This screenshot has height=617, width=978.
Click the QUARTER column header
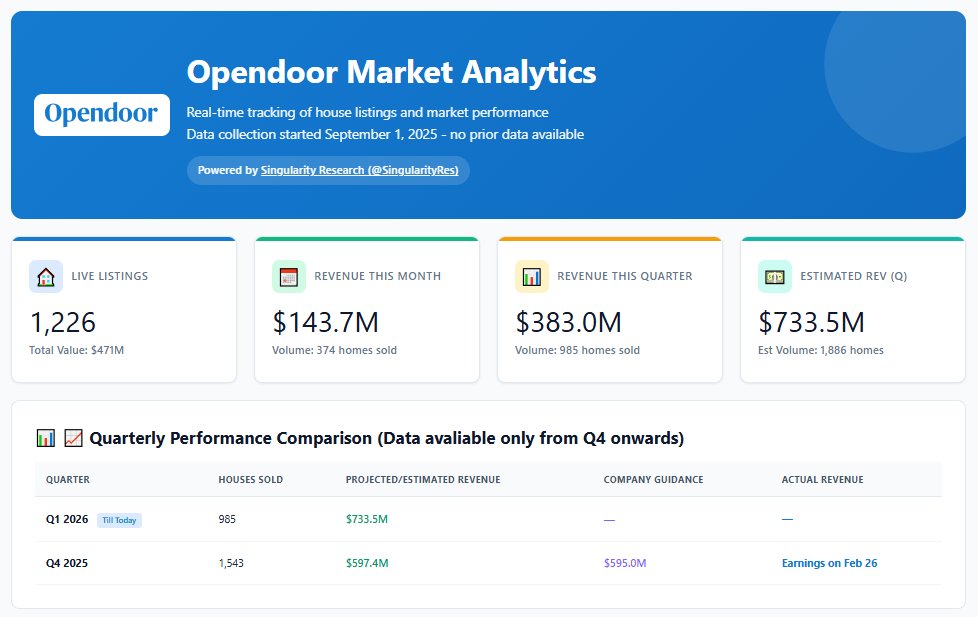pos(67,480)
